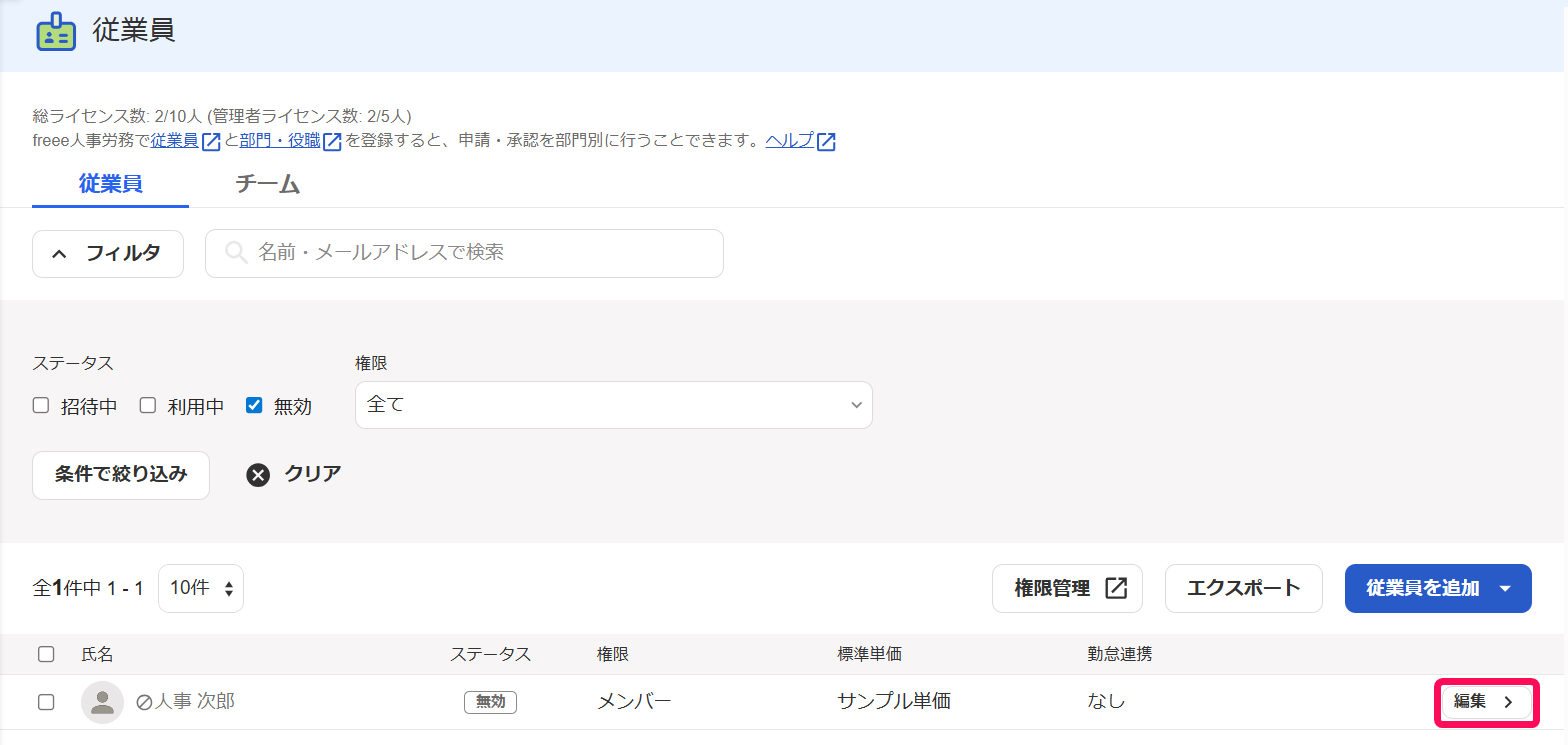Click the employee badge icon beside the 従業員 title

point(56,32)
